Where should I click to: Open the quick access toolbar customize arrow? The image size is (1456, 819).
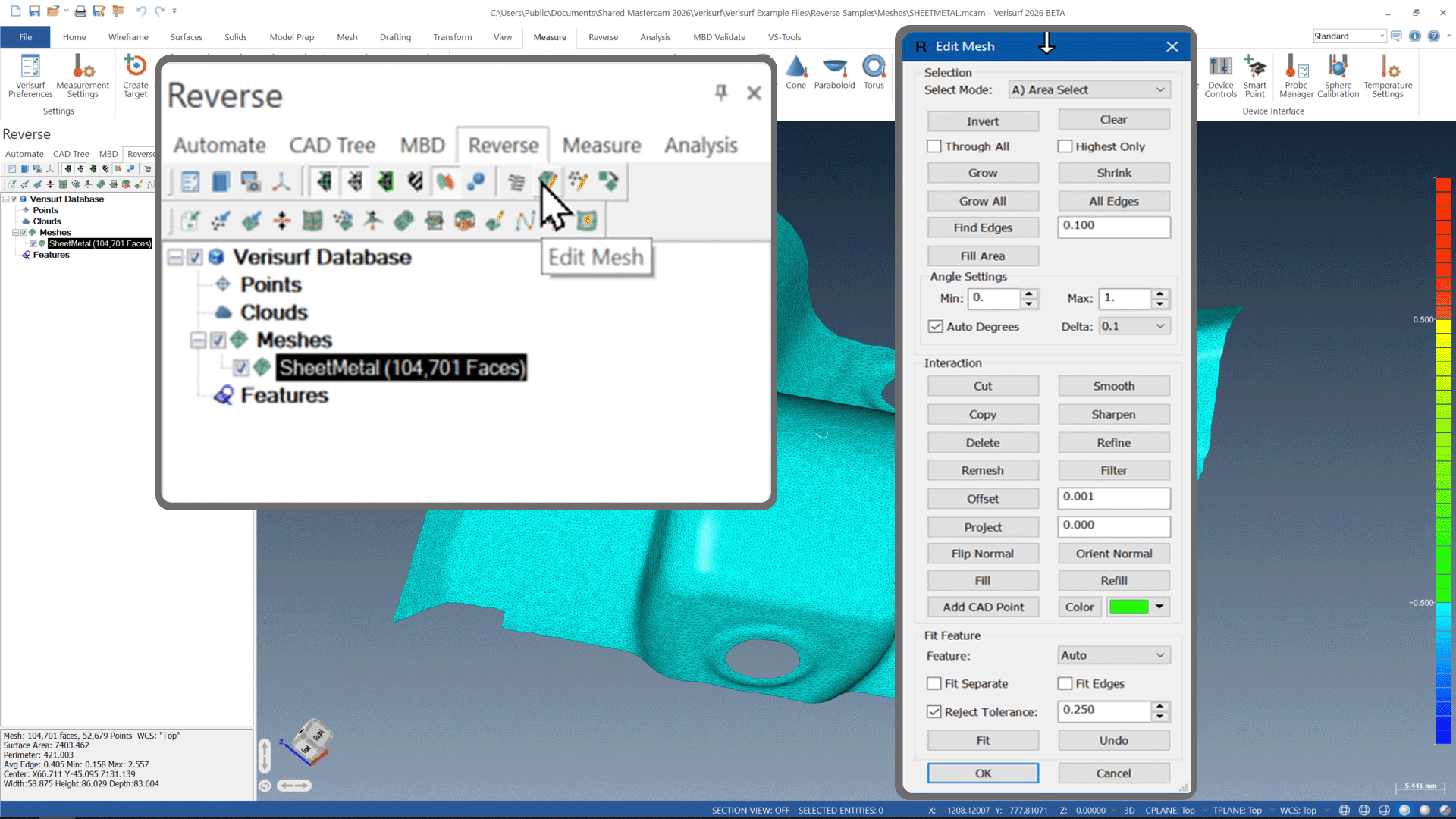tap(174, 11)
